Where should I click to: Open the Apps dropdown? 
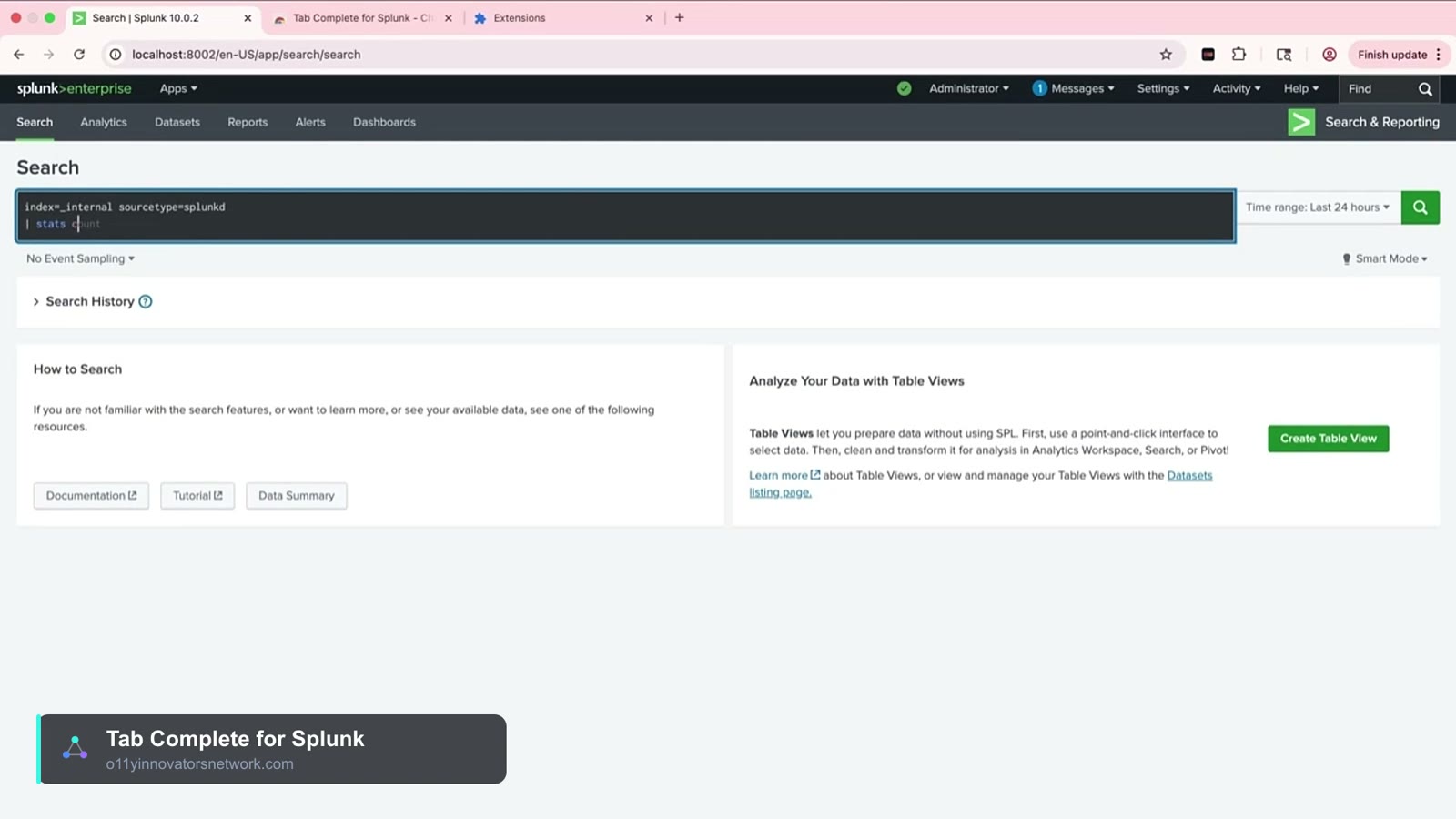[x=178, y=88]
